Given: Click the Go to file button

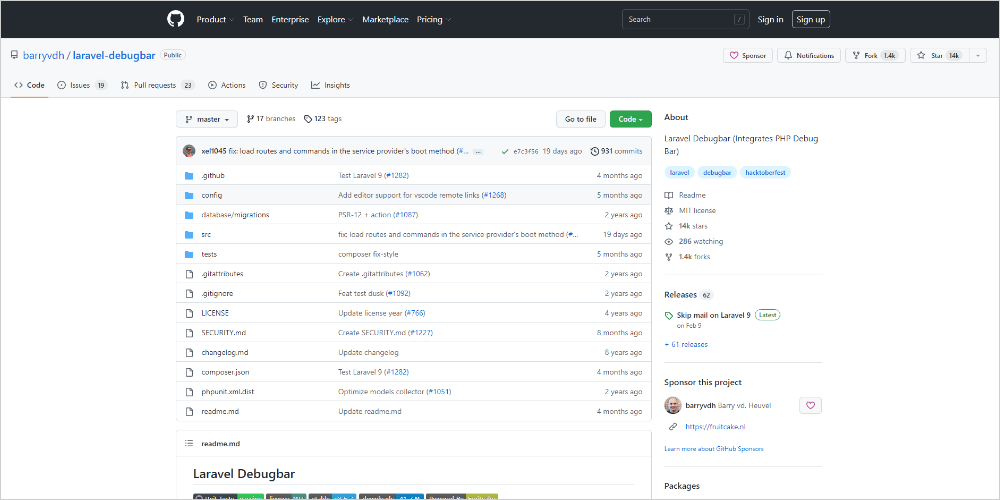Looking at the screenshot, I should pos(580,119).
